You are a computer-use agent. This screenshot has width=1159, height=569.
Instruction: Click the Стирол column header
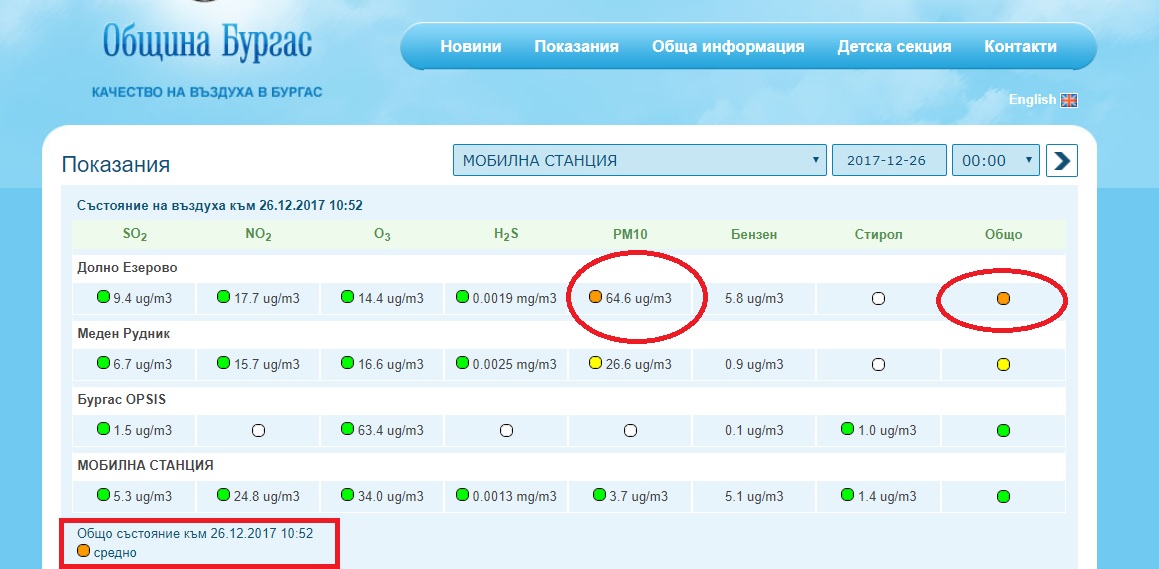click(878, 235)
